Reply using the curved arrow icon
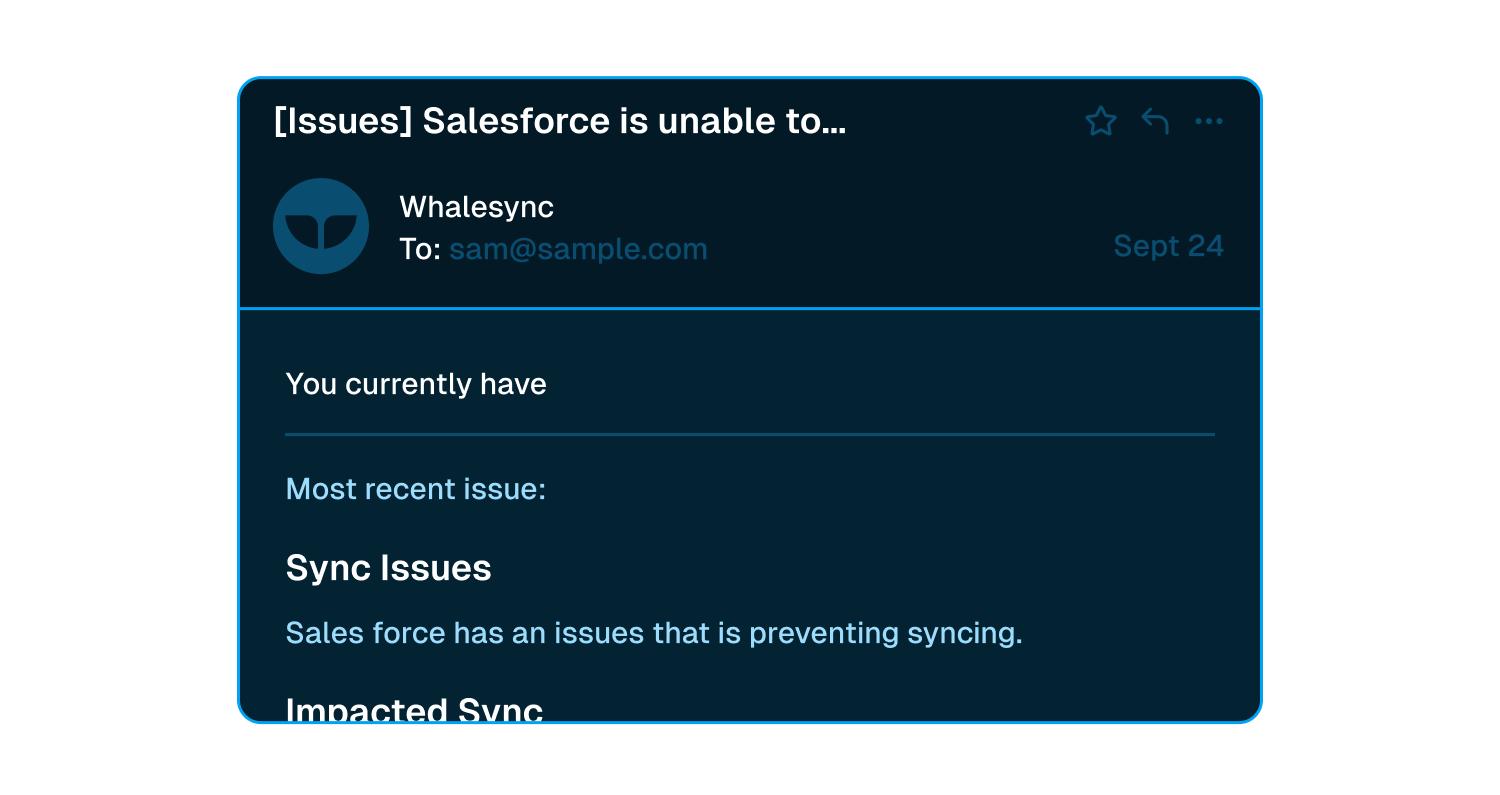Screen dimensions: 1500x795 coord(1155,122)
